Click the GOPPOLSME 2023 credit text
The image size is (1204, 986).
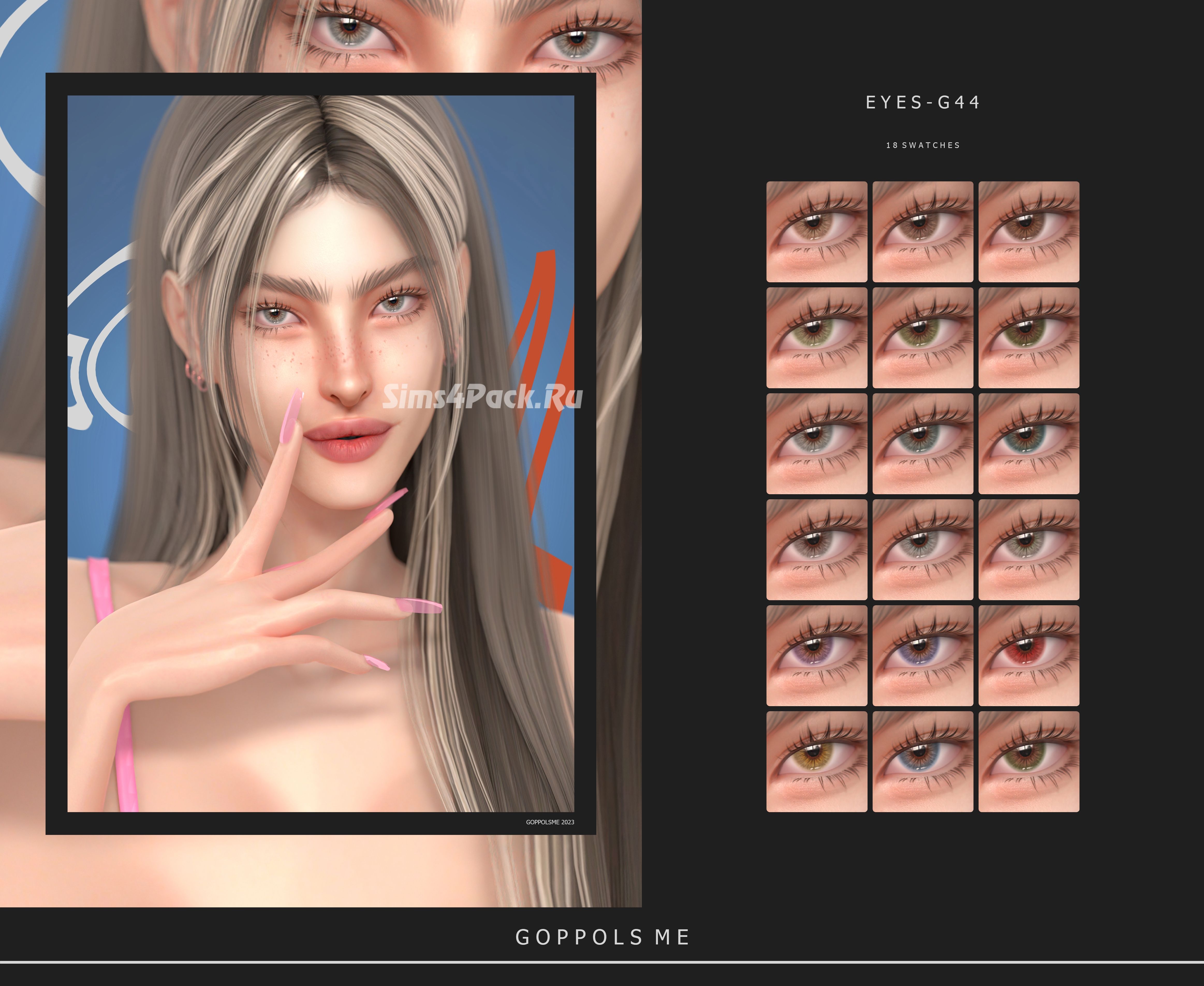[x=549, y=822]
